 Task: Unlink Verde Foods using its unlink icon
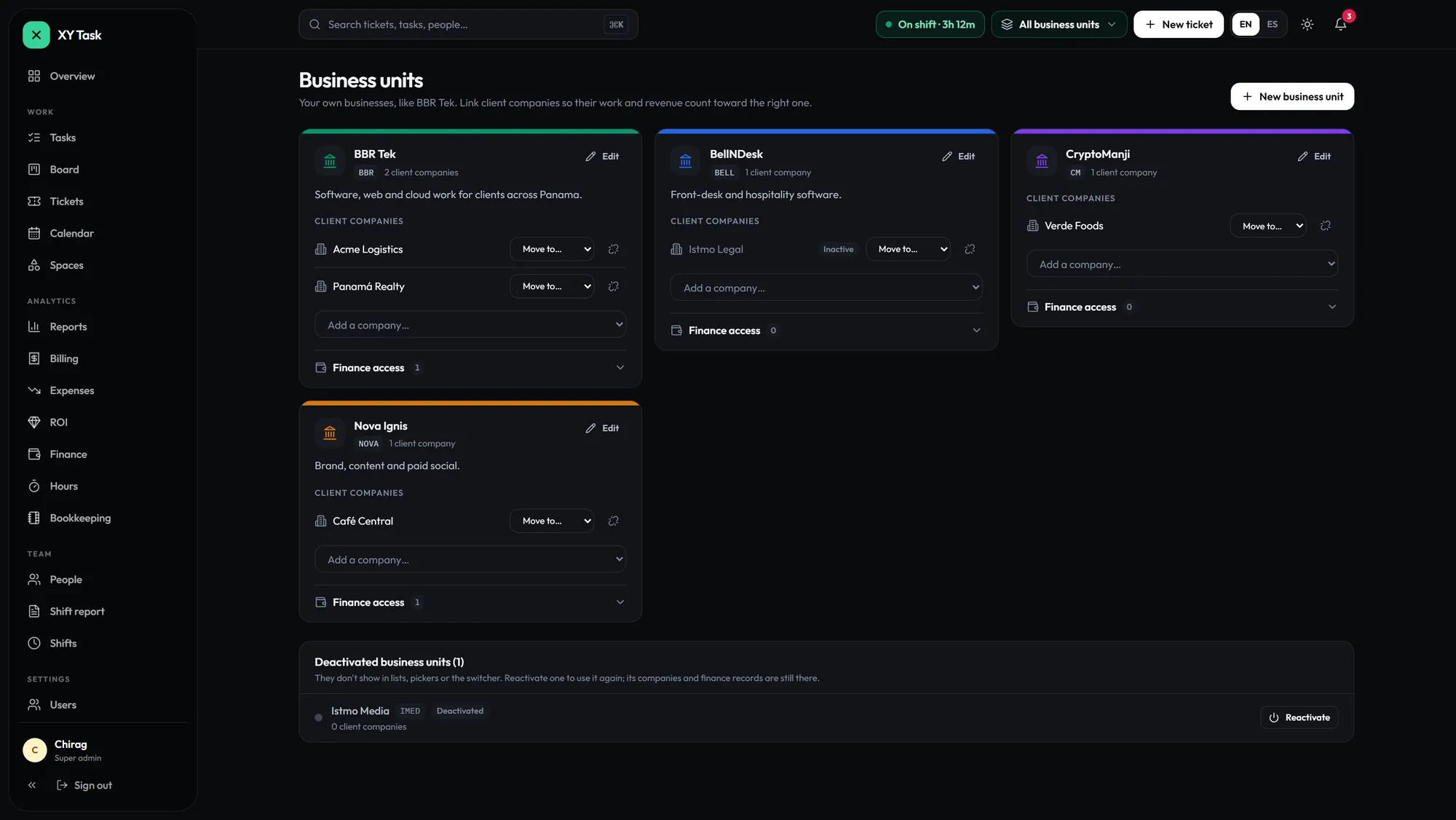pyautogui.click(x=1326, y=226)
